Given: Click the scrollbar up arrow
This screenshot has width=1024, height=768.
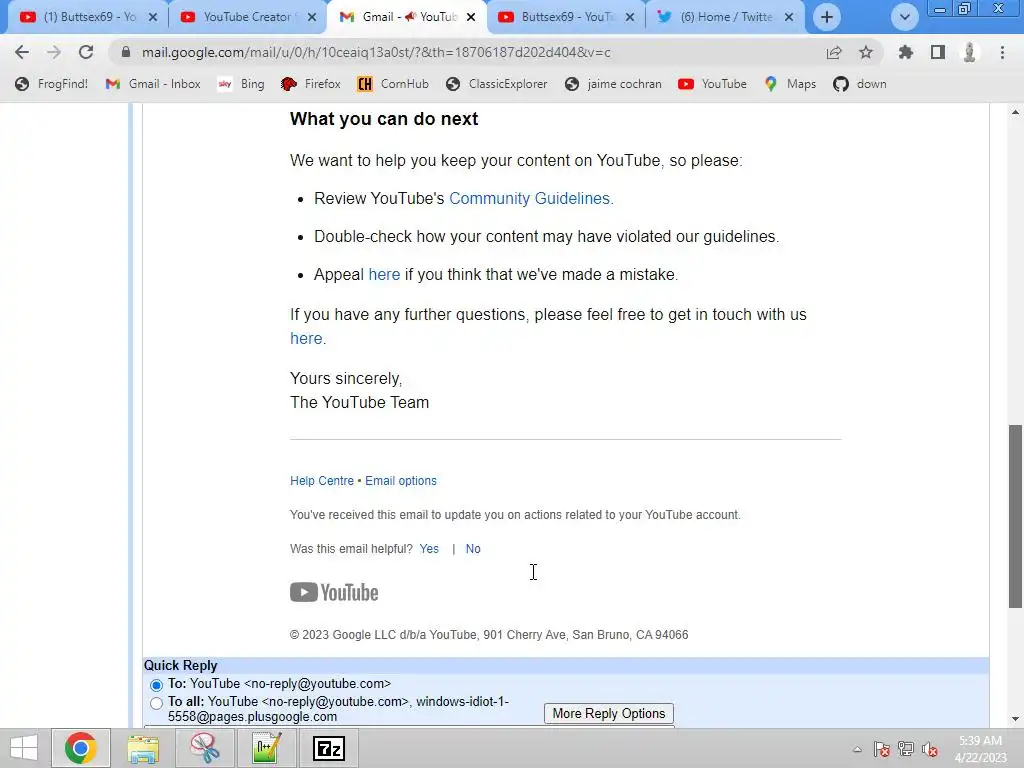Looking at the screenshot, I should coord(1015,112).
